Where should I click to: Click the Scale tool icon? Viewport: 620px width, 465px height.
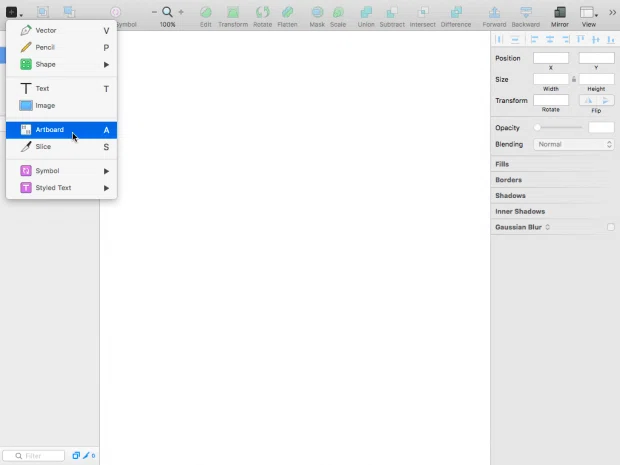[338, 12]
